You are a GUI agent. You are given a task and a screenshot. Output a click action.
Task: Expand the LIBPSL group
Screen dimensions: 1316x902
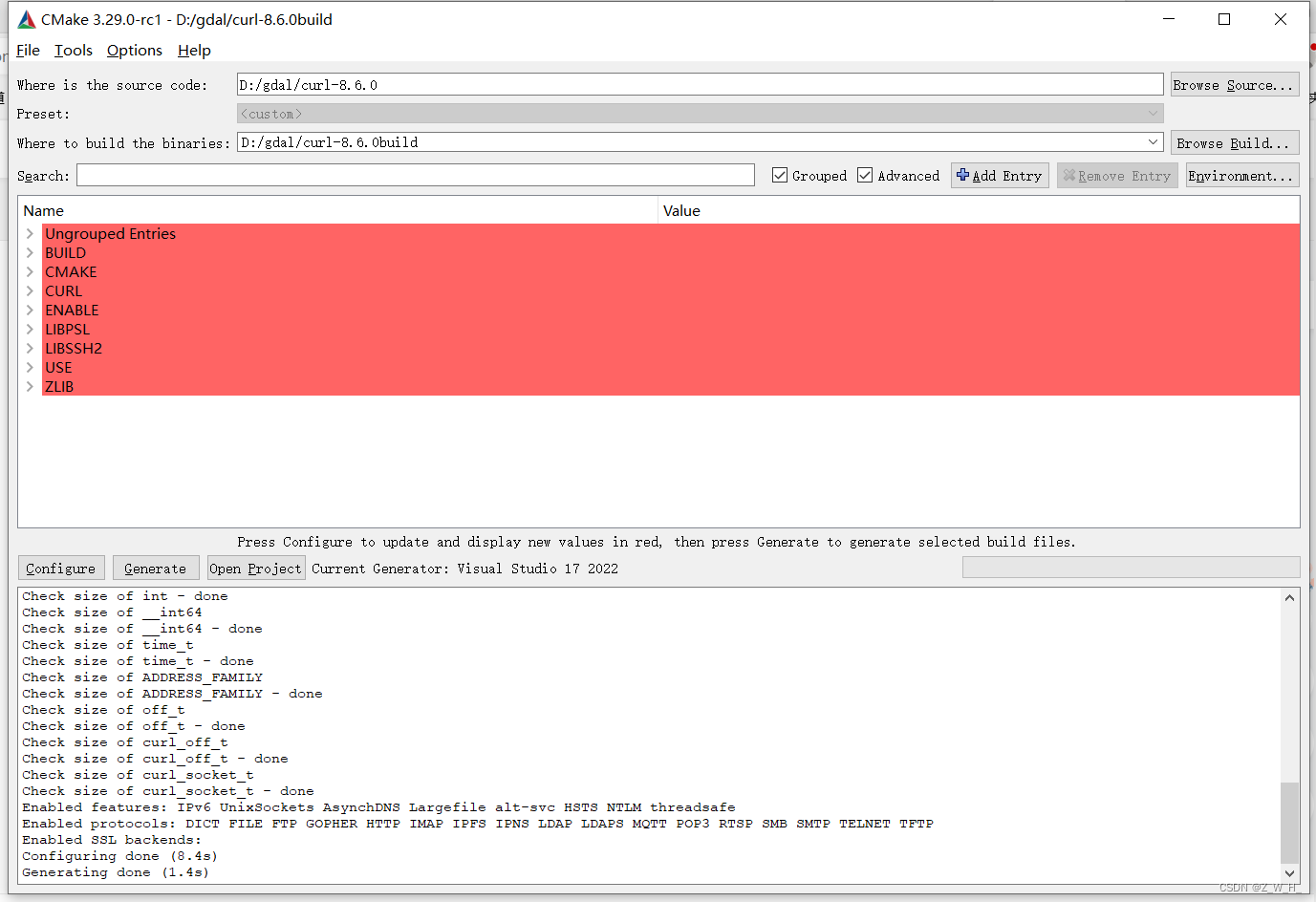[30, 329]
